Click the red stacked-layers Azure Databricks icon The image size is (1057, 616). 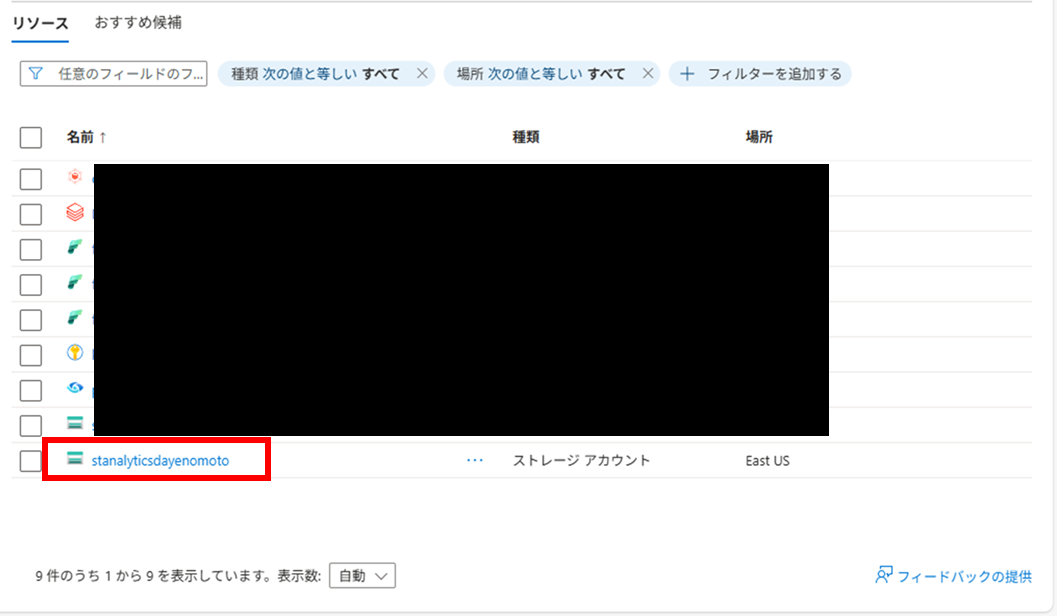tap(75, 212)
